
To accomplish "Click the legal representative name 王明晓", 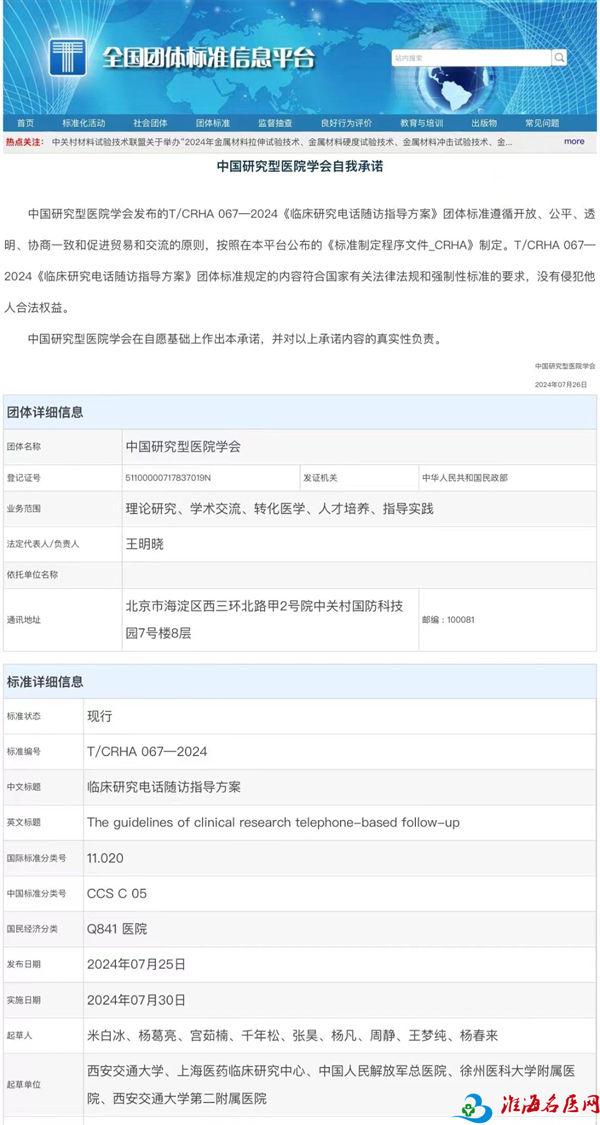I will pyautogui.click(x=144, y=544).
